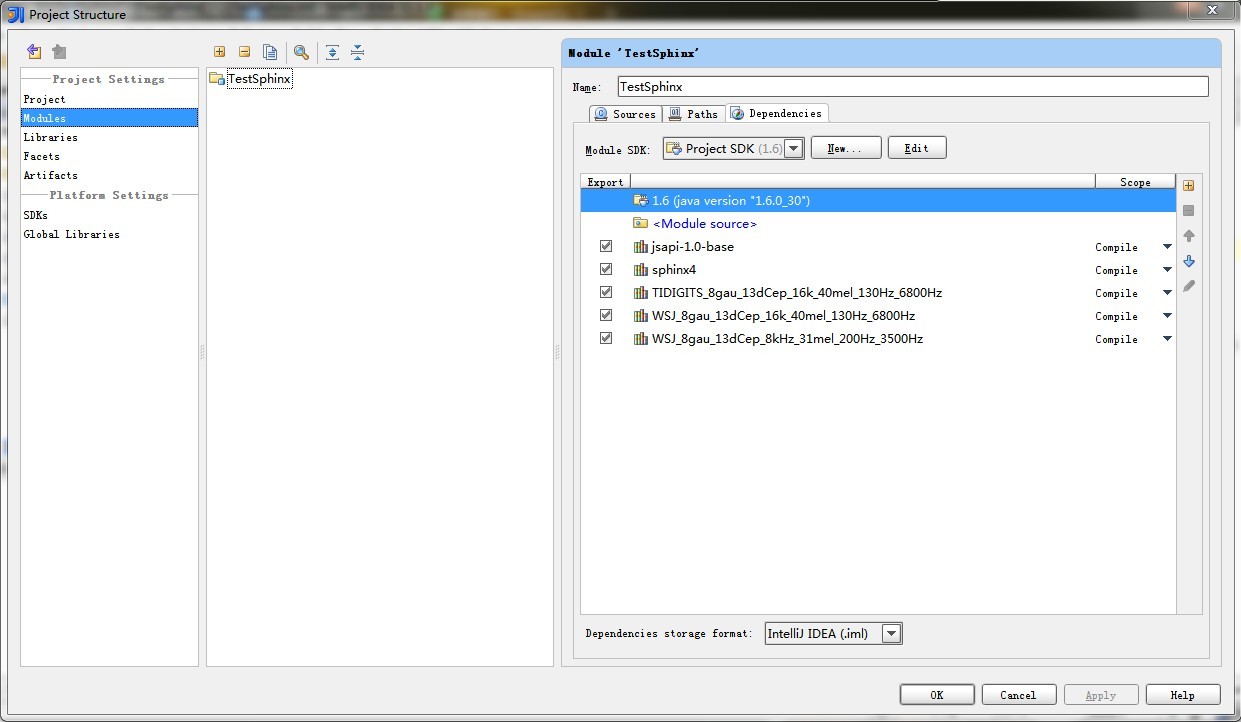The width and height of the screenshot is (1241, 722).
Task: Open the dependencies storage format dropdown
Action: pyautogui.click(x=891, y=633)
